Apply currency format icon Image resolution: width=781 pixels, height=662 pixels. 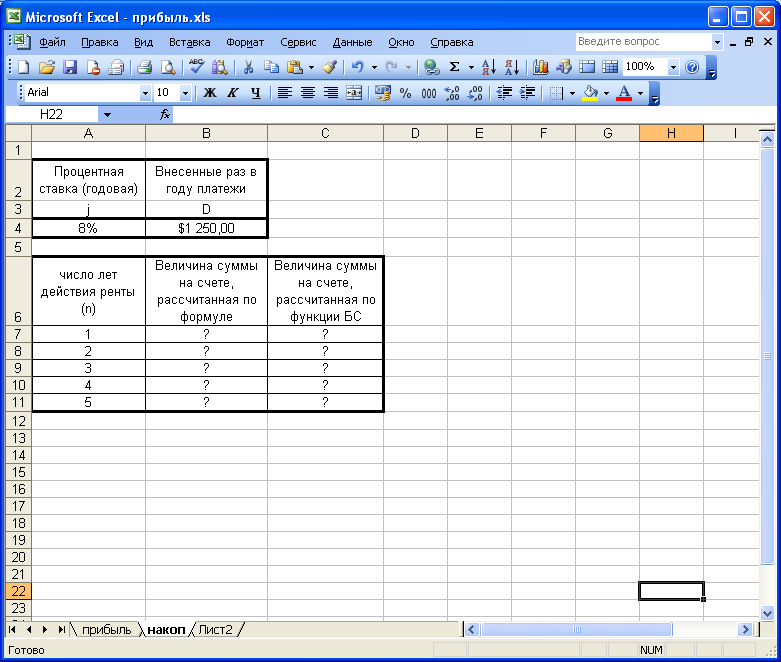click(383, 93)
